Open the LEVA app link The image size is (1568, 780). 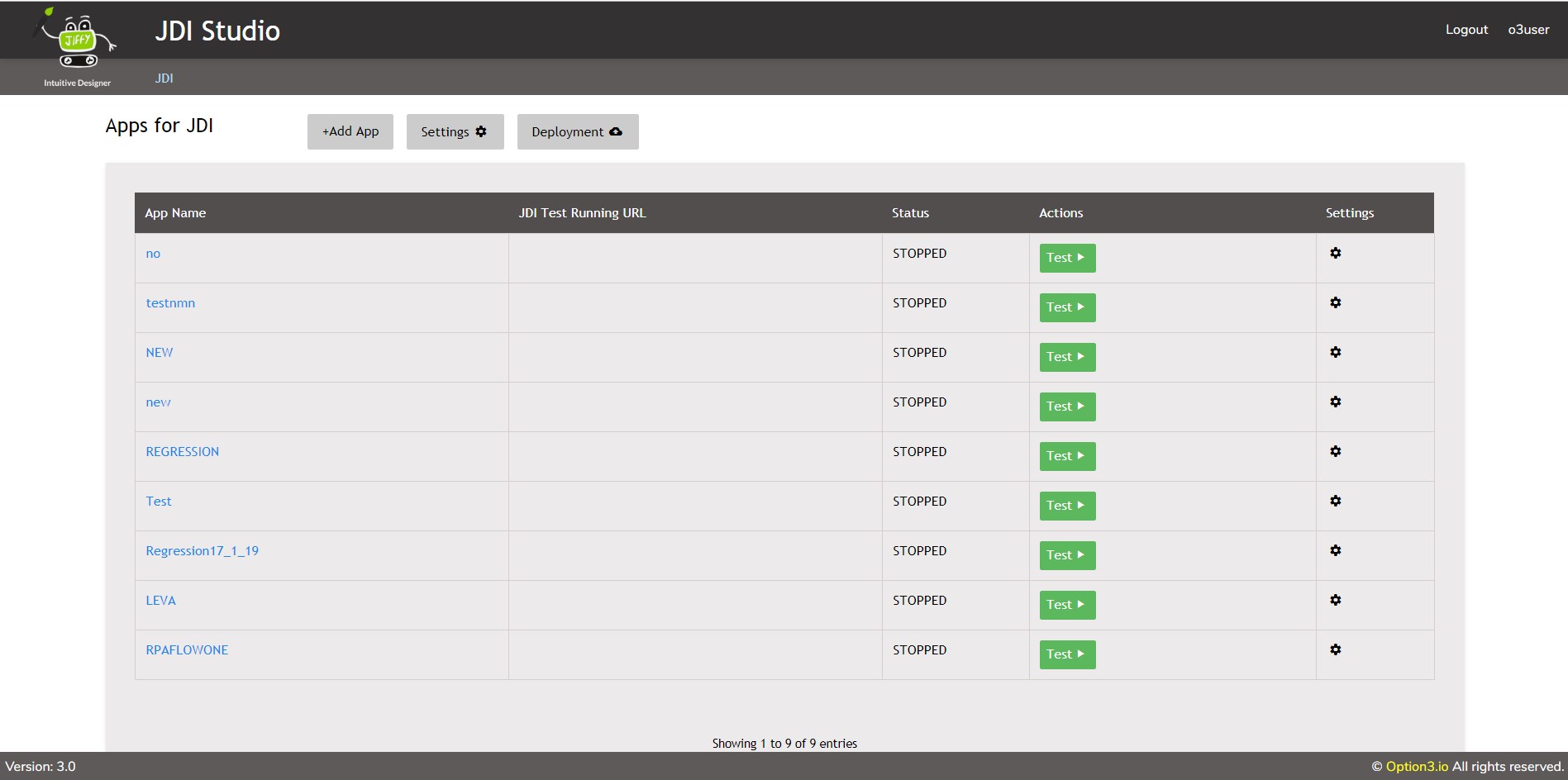click(160, 601)
